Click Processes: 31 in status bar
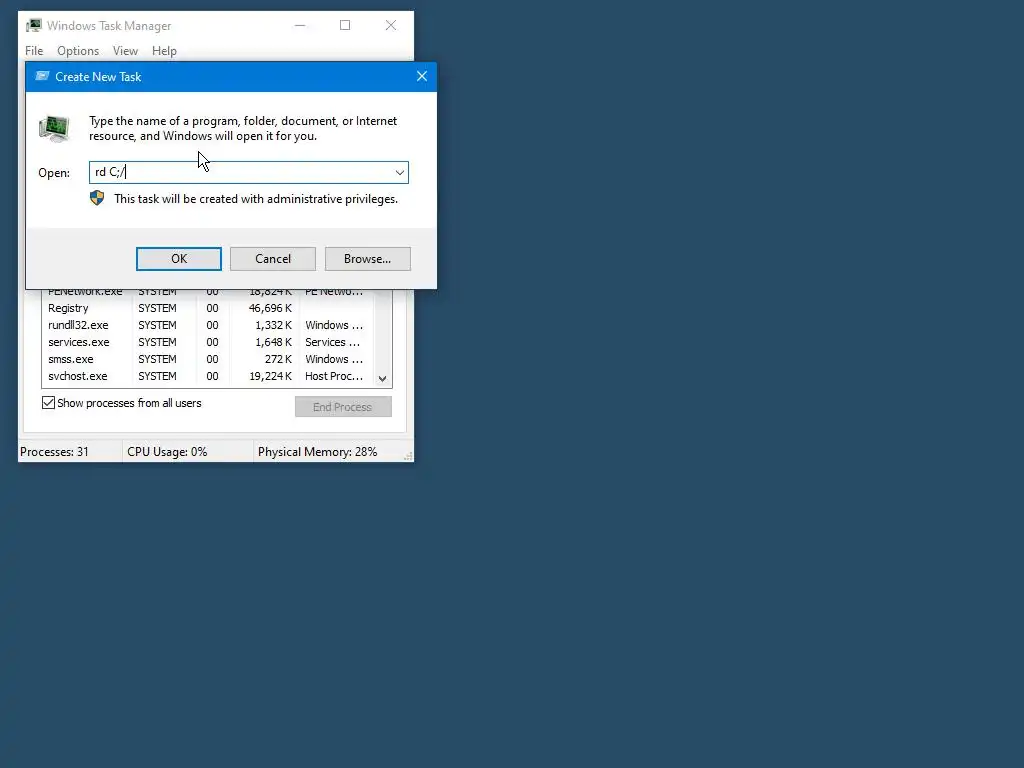 54,452
